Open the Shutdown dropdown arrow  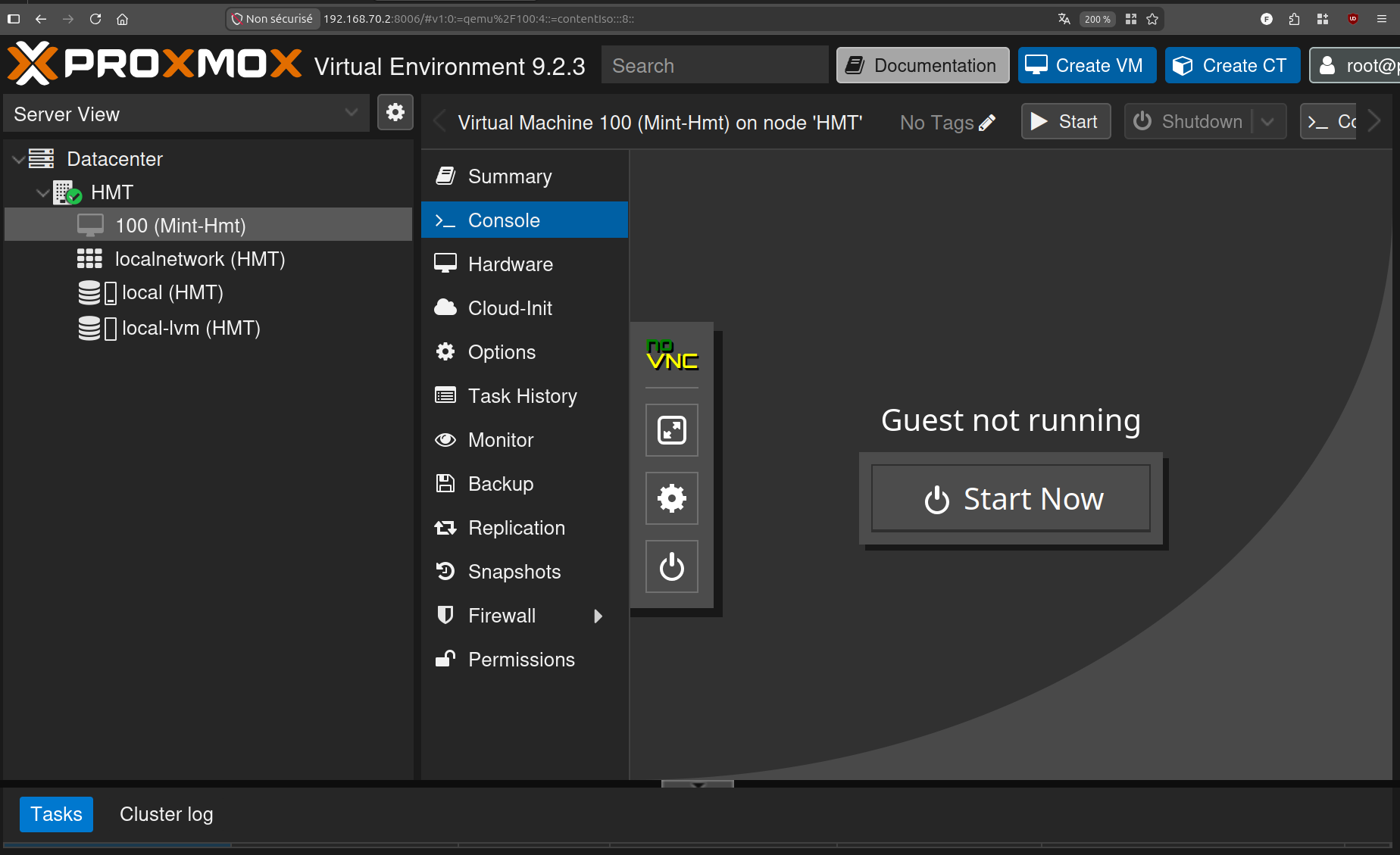pos(1267,121)
